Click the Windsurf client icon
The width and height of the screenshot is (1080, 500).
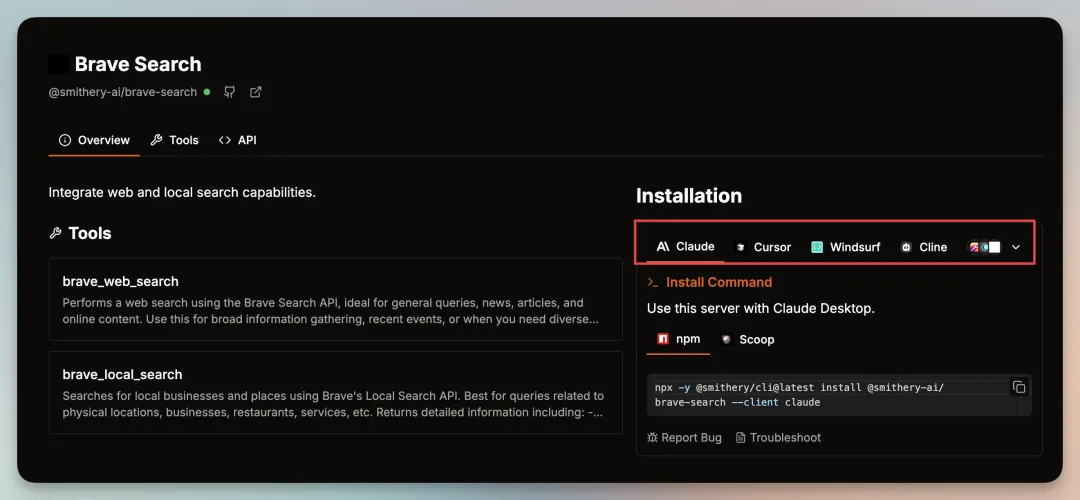(x=817, y=247)
